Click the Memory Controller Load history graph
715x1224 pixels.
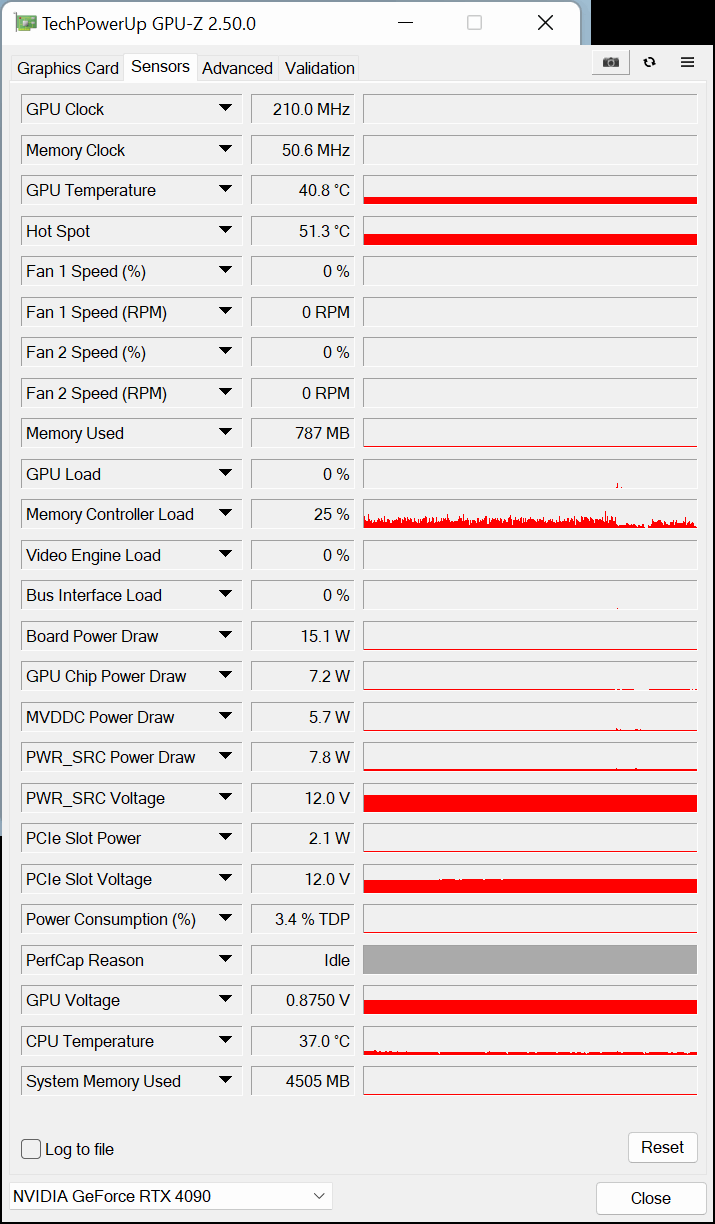530,514
